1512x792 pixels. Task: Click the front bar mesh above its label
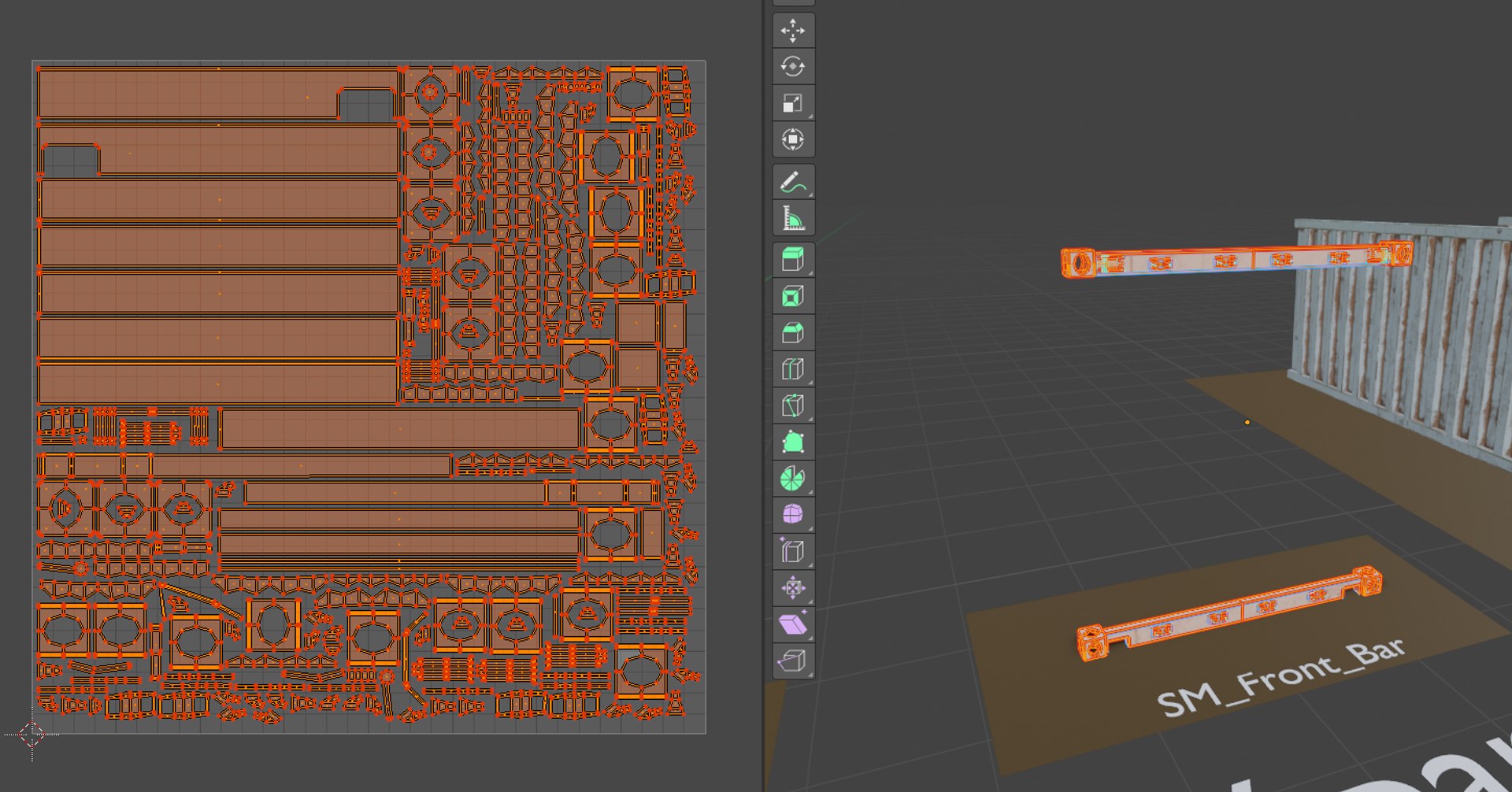1228,613
